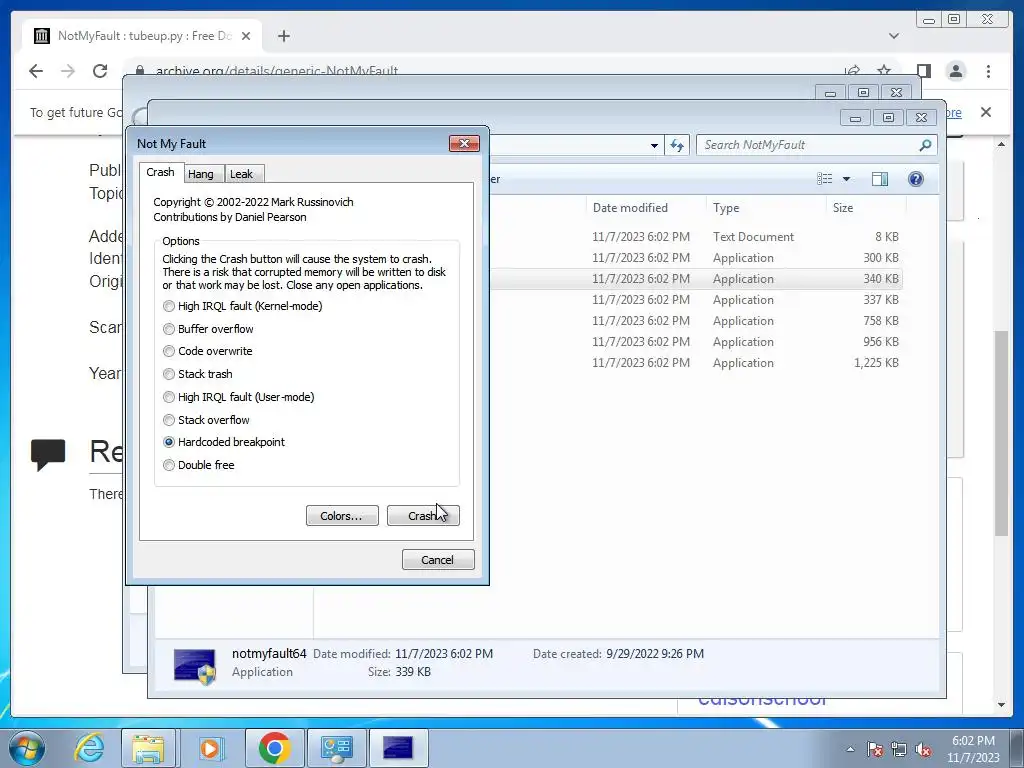Select the Text Document row, 8 KB
This screenshot has width=1024, height=768.
click(x=696, y=237)
